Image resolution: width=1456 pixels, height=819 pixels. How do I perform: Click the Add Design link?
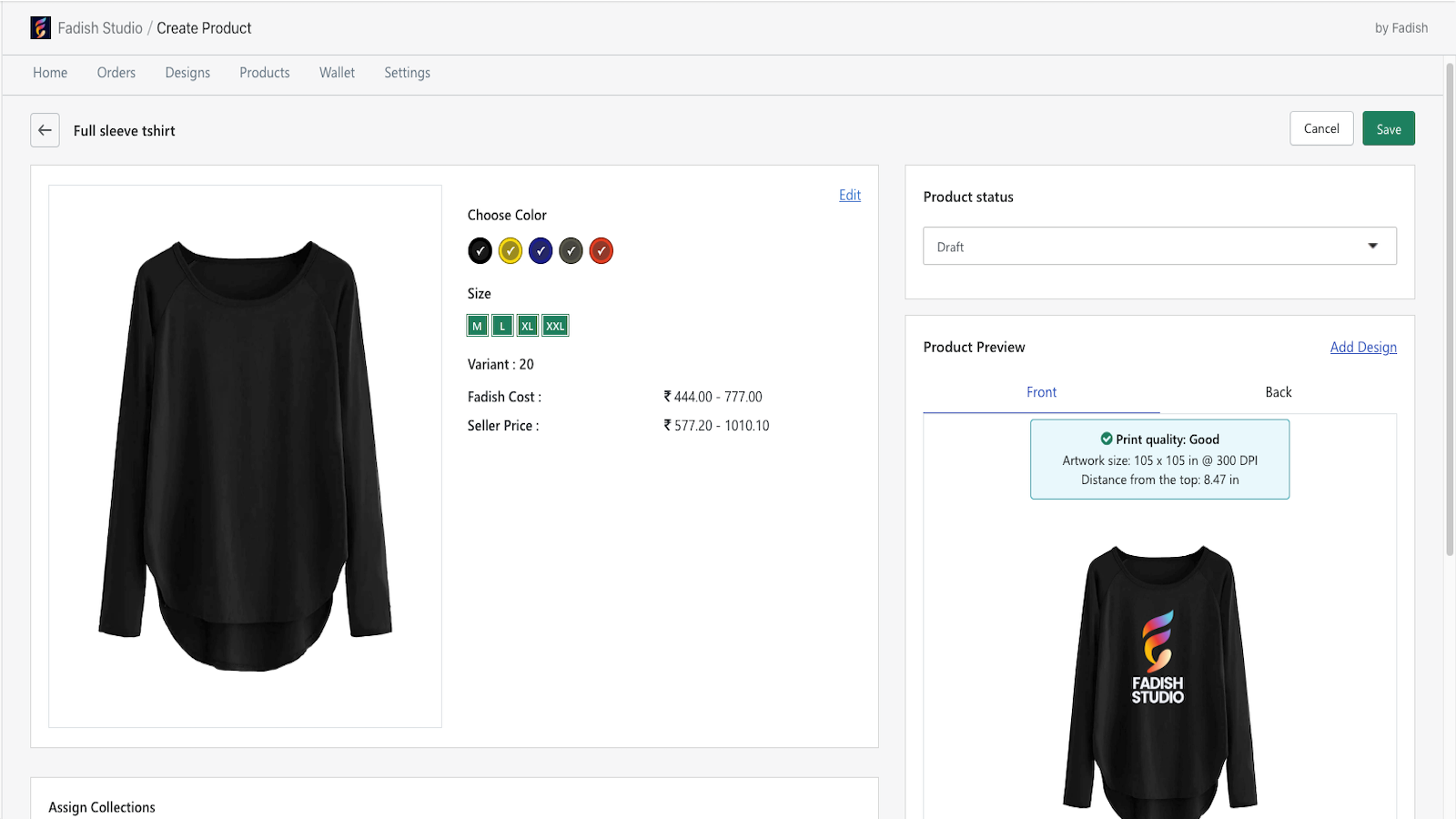[x=1362, y=347]
